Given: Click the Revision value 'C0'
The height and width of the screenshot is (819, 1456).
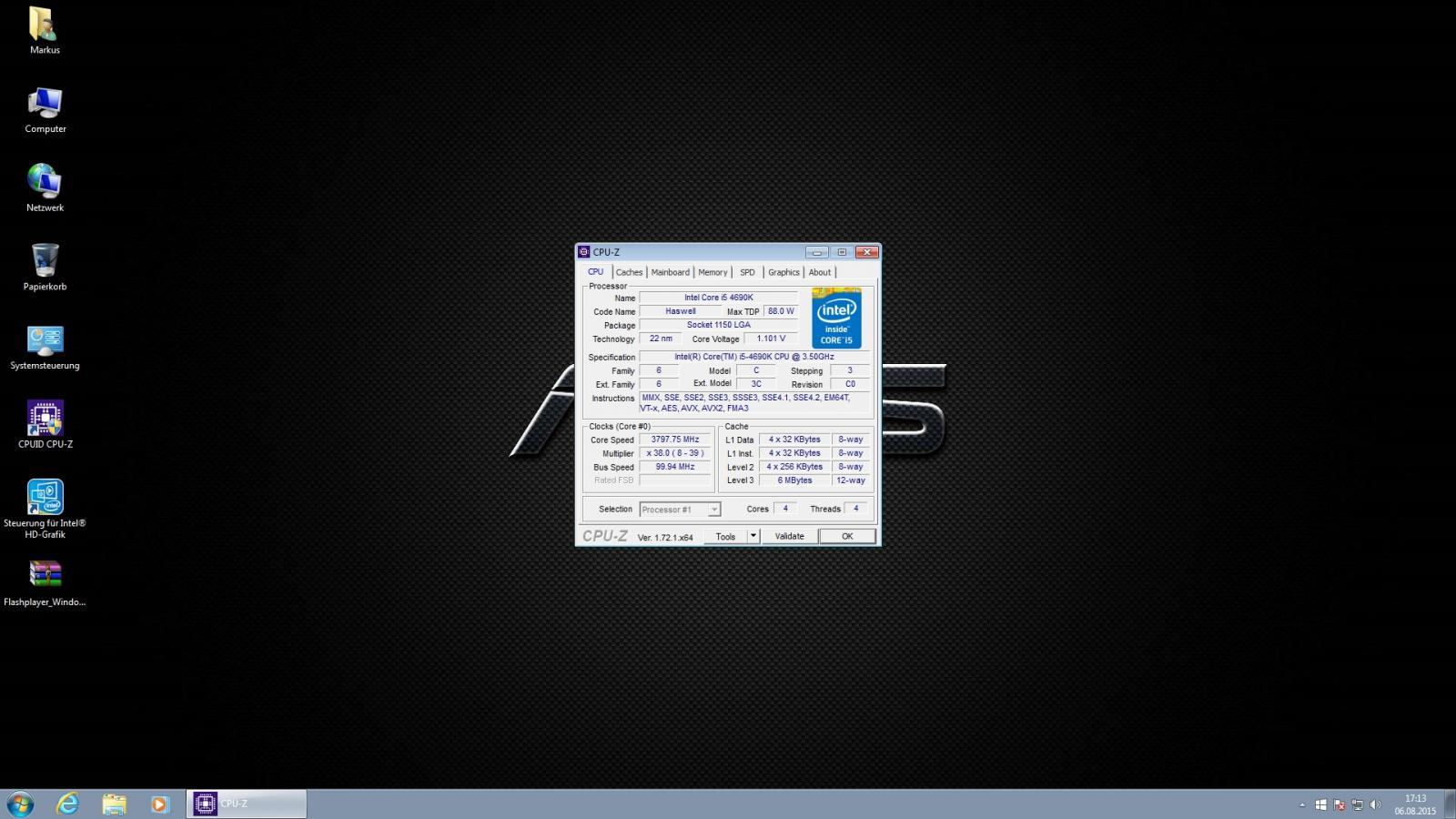Looking at the screenshot, I should [850, 384].
